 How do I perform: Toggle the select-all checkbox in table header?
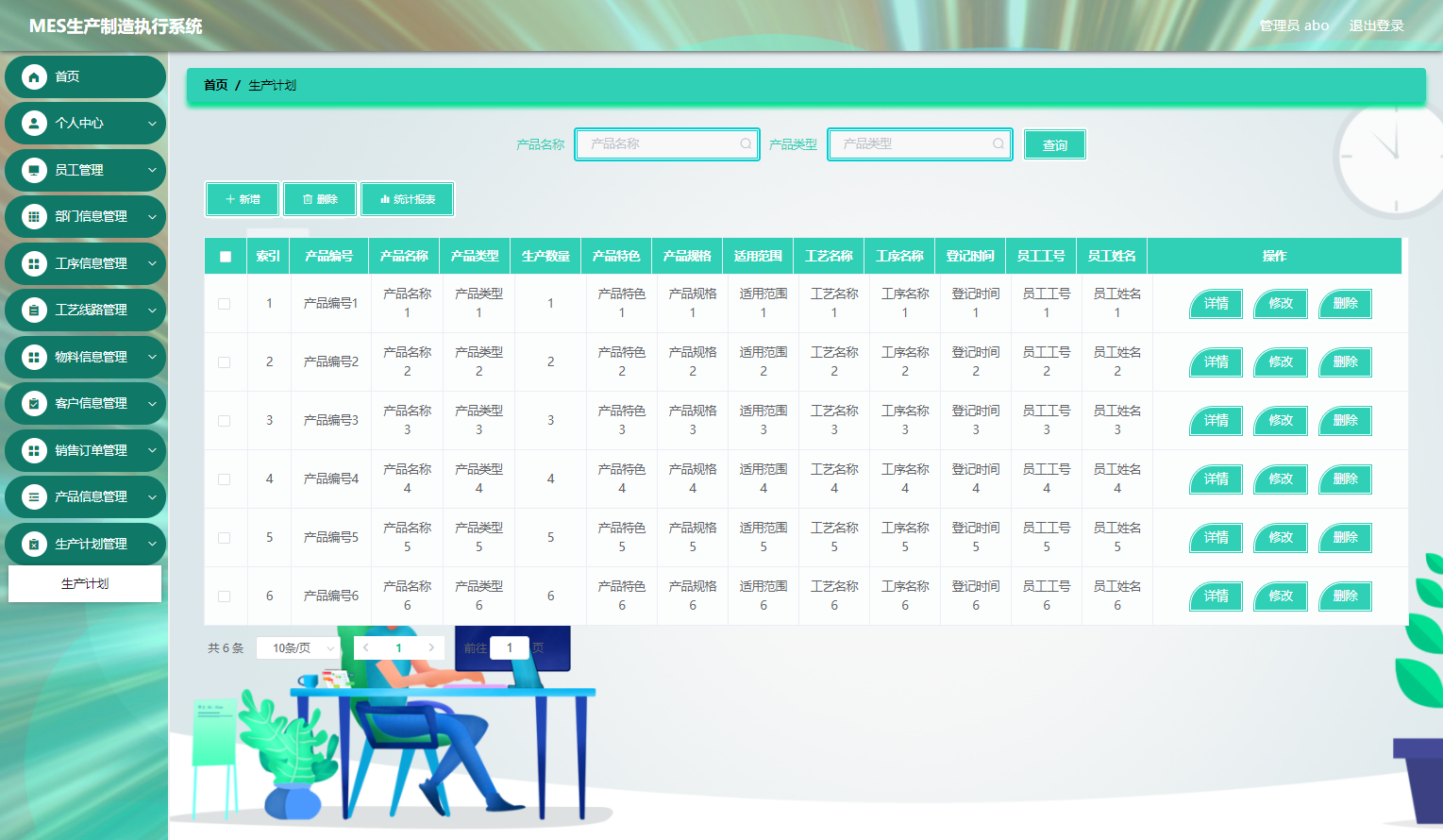pos(226,257)
